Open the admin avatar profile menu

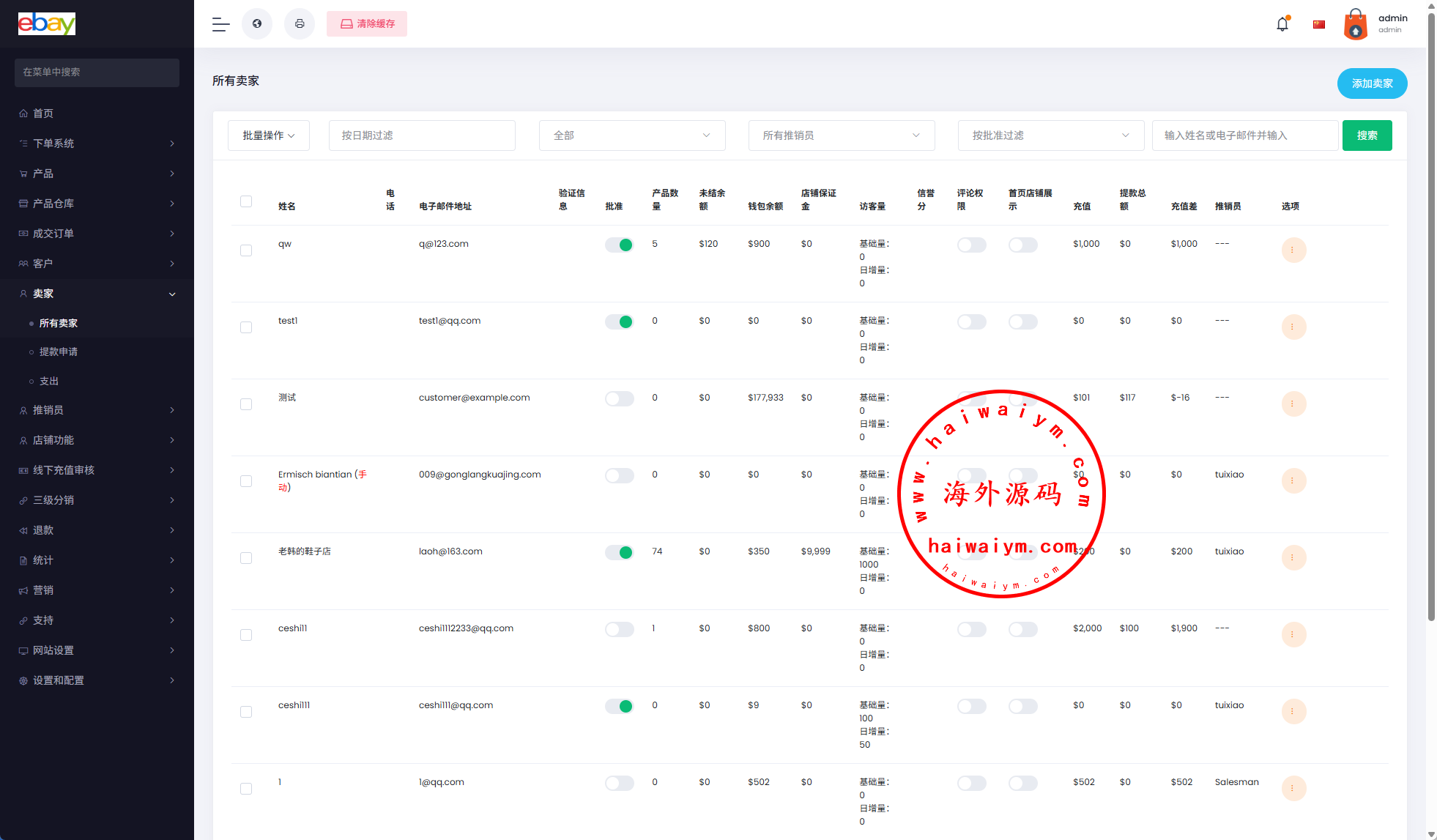1356,24
